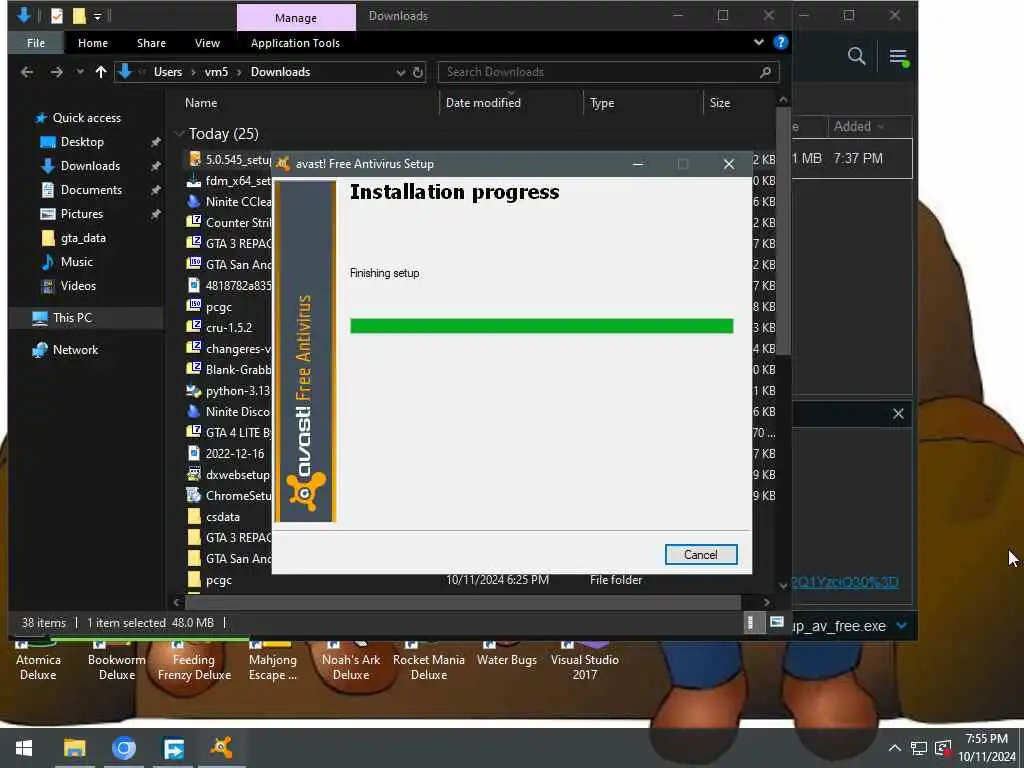
Task: Select the Ninite Discord file icon
Action: coord(194,411)
